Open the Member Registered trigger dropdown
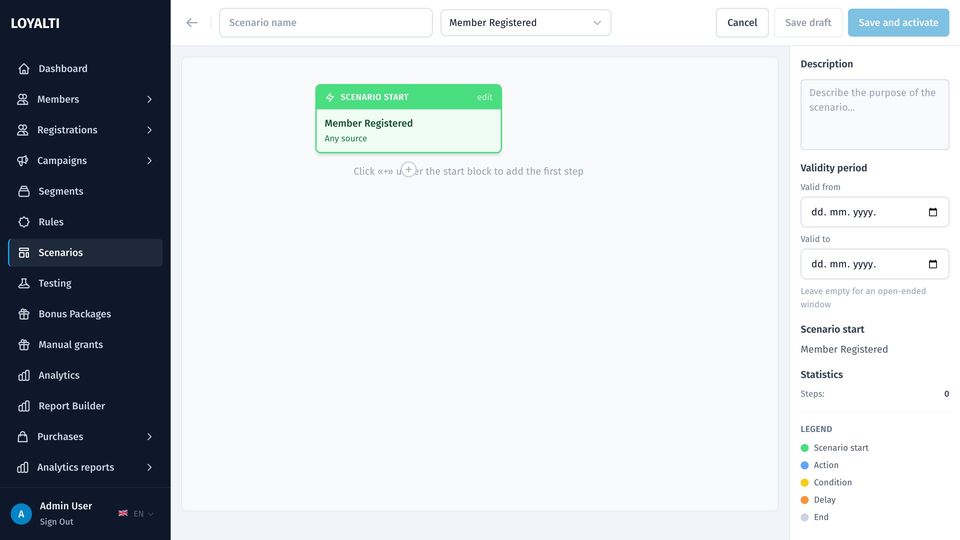The height and width of the screenshot is (540, 960). coord(525,23)
